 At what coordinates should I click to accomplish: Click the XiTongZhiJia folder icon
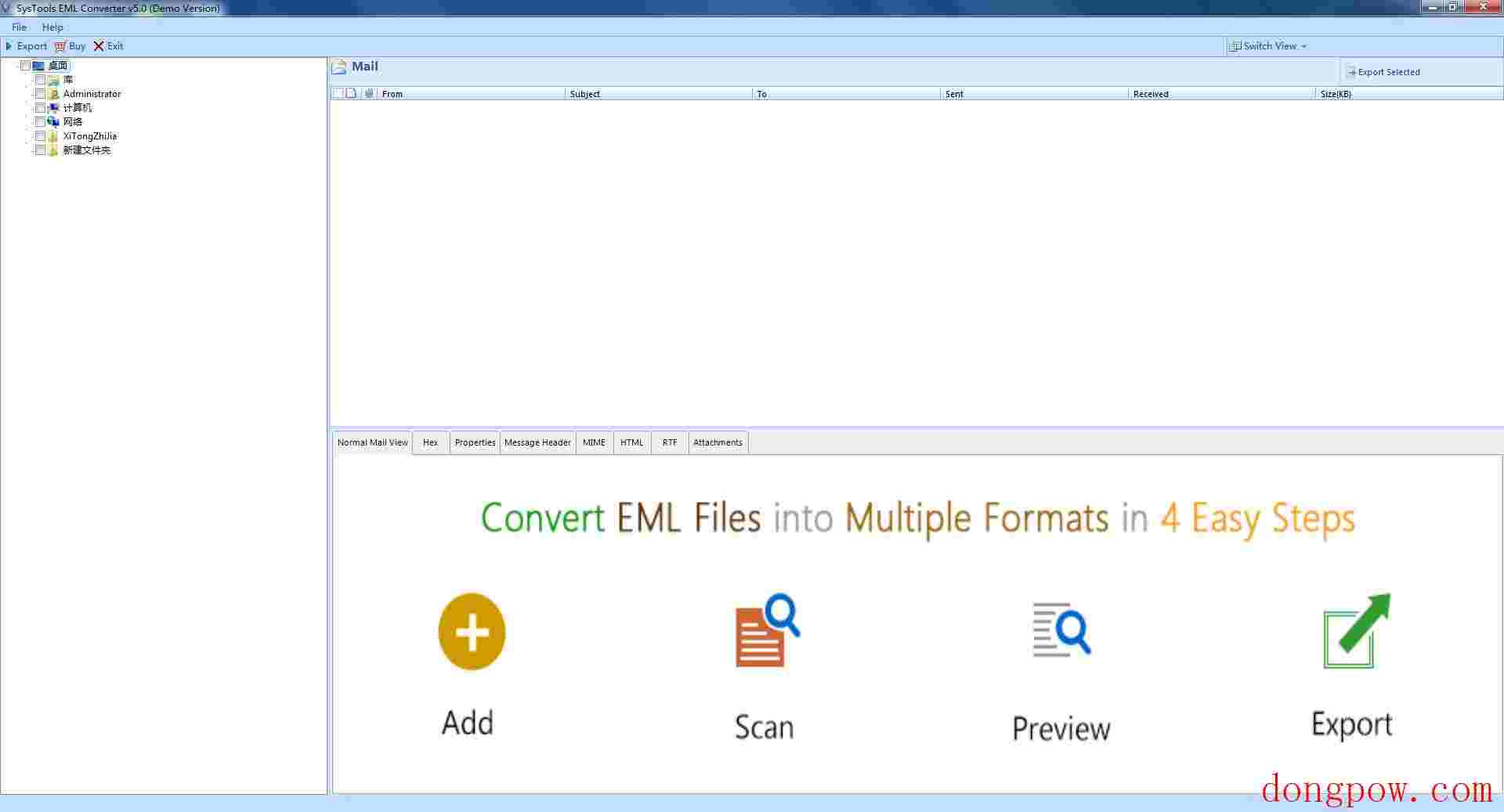[53, 136]
